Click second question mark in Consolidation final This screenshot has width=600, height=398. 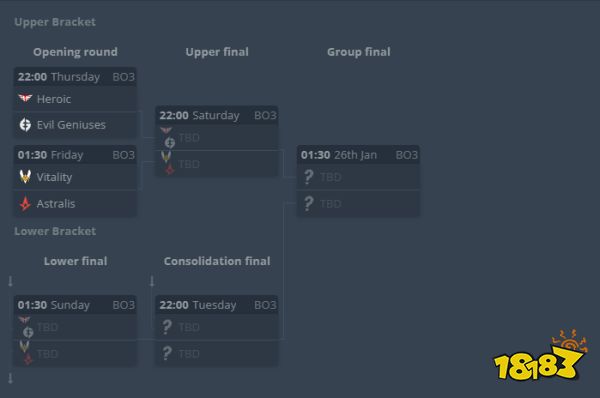click(x=167, y=353)
